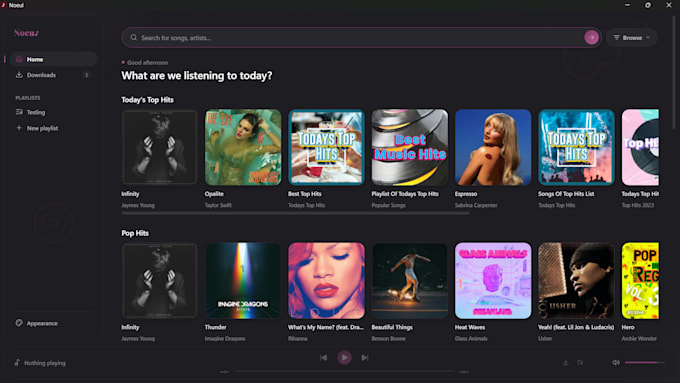Click the plus icon beside New playlist
The image size is (680, 383).
(19, 128)
